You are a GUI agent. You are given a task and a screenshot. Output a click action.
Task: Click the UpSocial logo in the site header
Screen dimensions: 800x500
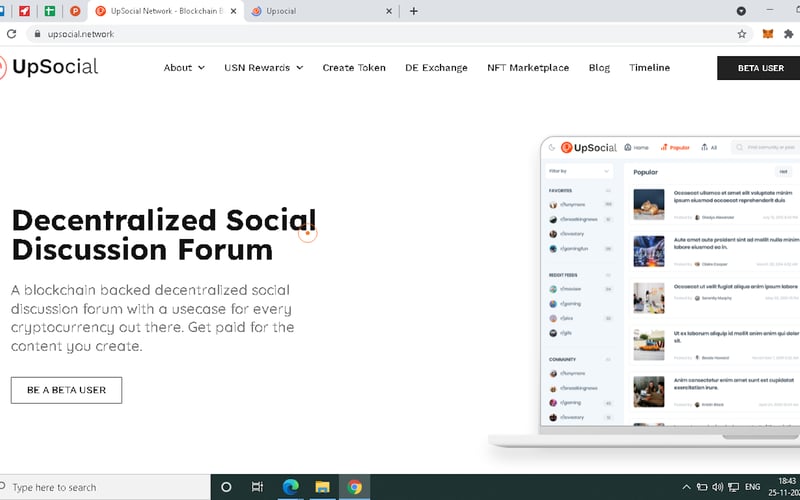(49, 67)
